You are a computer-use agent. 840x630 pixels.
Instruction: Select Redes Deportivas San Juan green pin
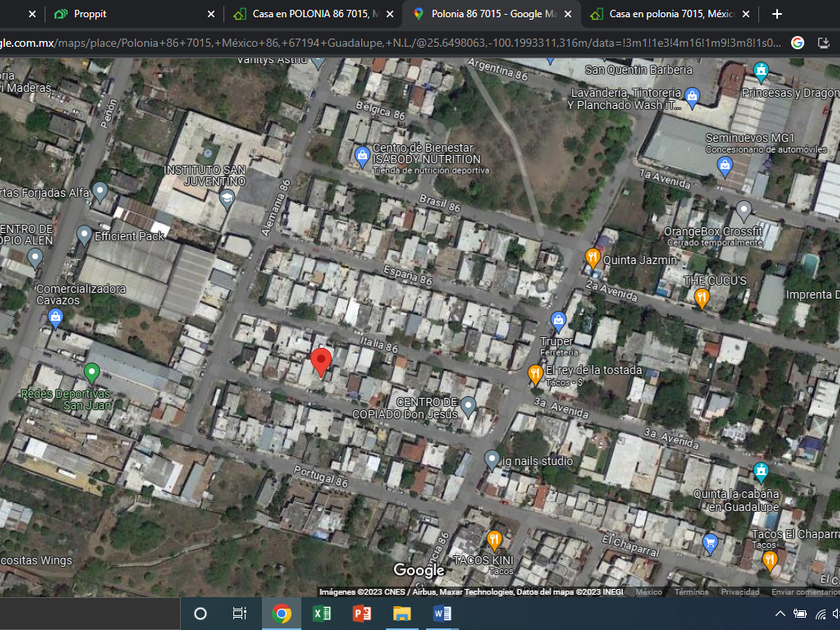click(x=92, y=373)
